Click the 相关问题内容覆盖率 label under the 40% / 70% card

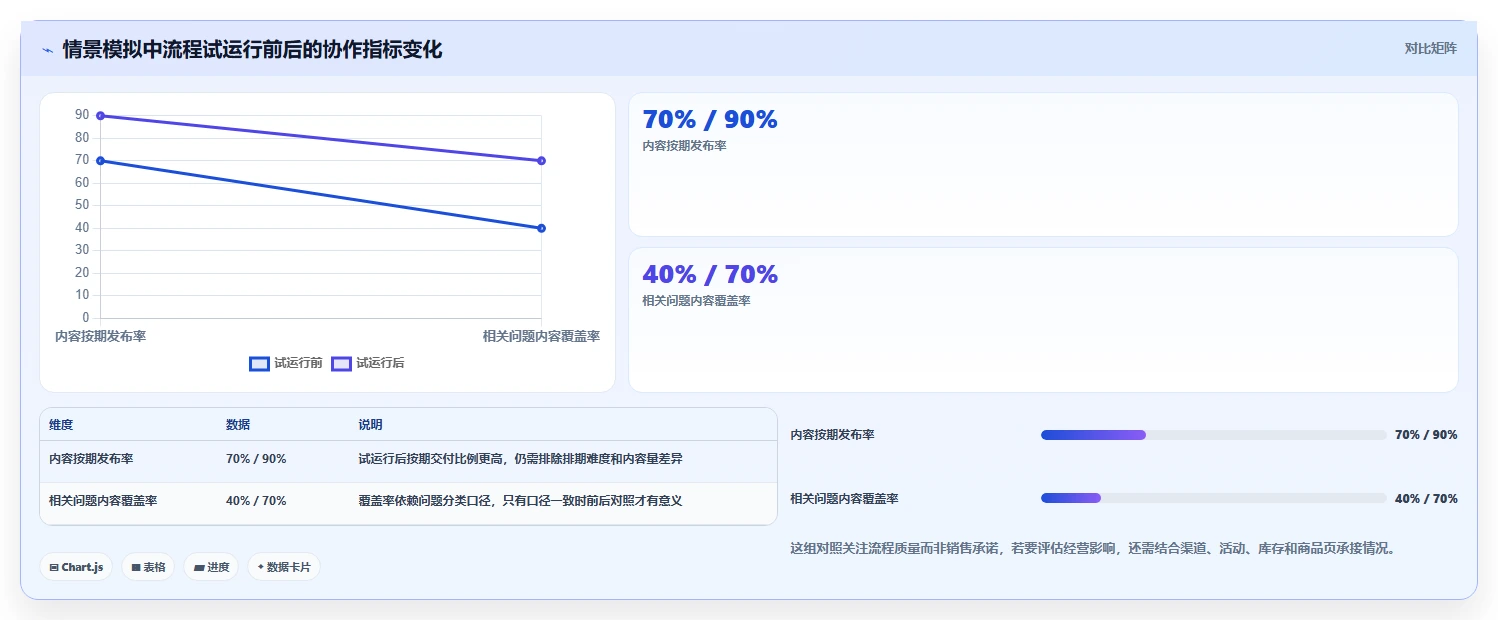(x=696, y=300)
